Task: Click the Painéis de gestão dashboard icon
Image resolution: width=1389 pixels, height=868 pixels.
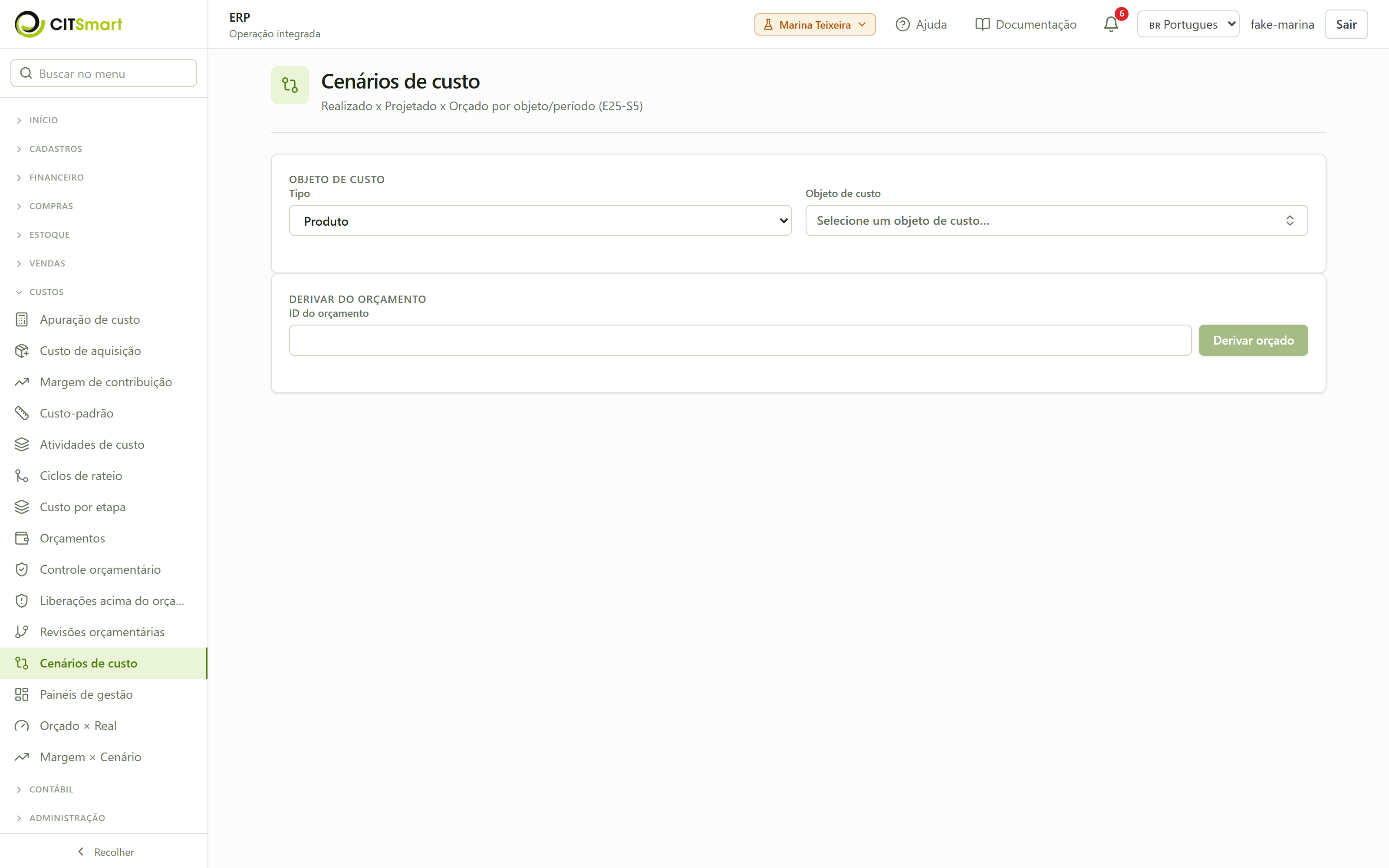Action: 22,695
